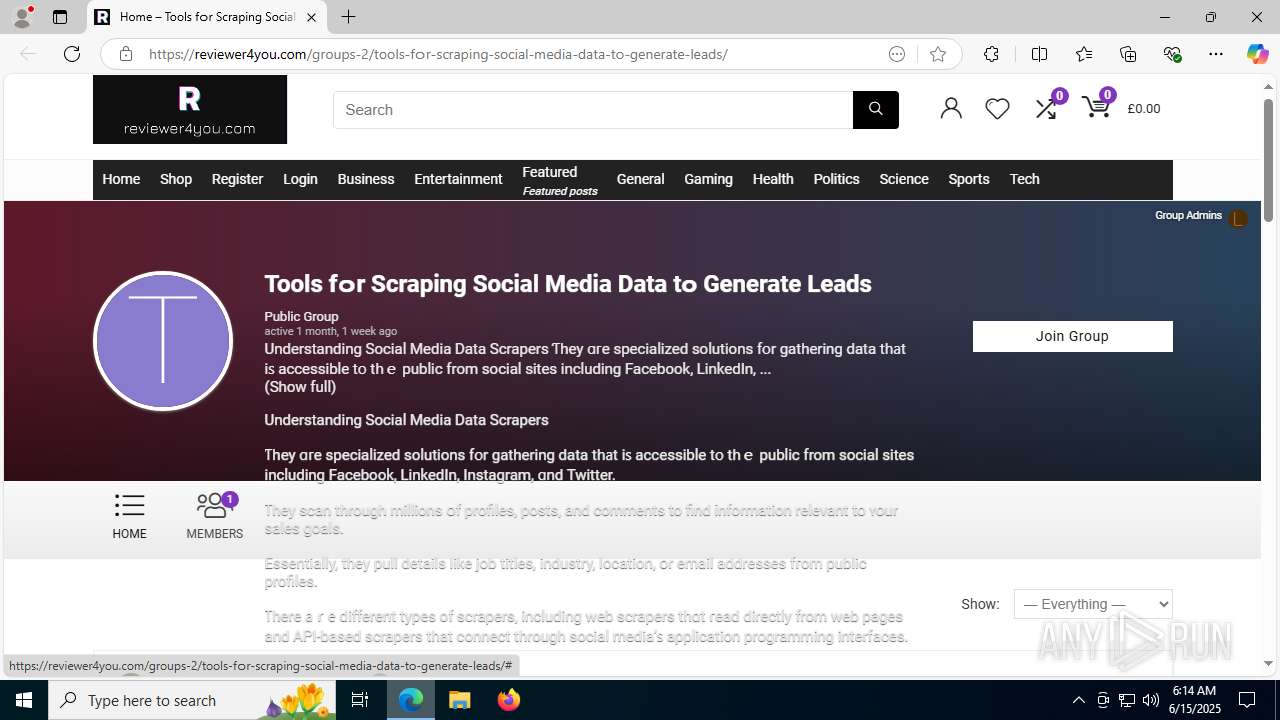Click the taskbar search box
The image size is (1280, 720).
pyautogui.click(x=190, y=700)
